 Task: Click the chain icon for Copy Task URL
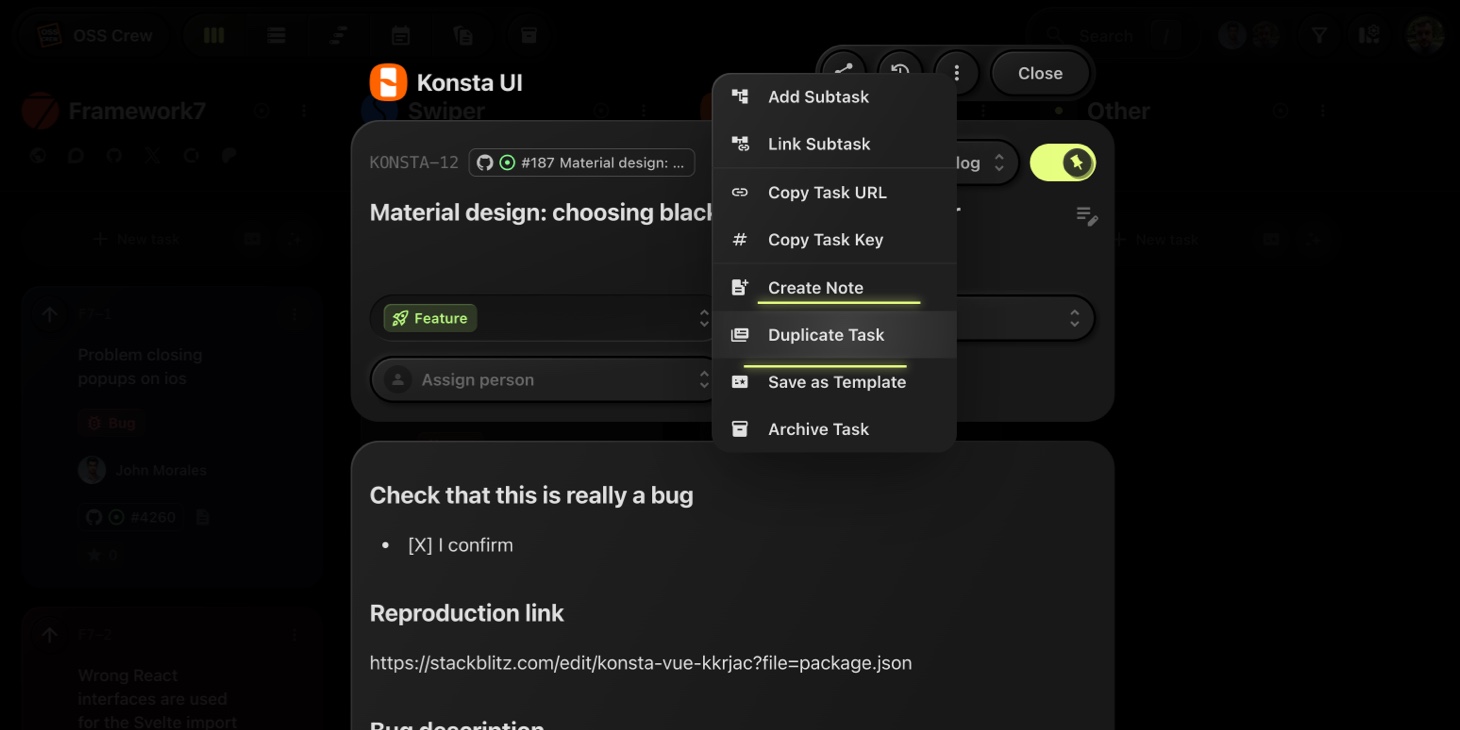740,193
